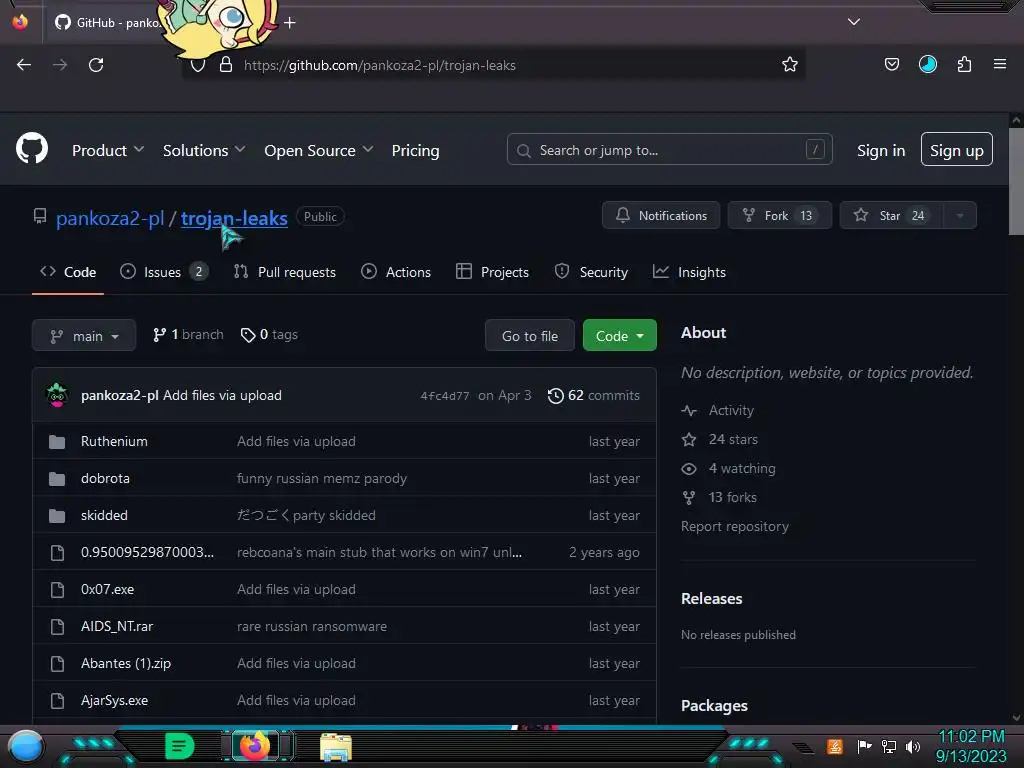Open the AIDS_NT.rar file

[117, 626]
